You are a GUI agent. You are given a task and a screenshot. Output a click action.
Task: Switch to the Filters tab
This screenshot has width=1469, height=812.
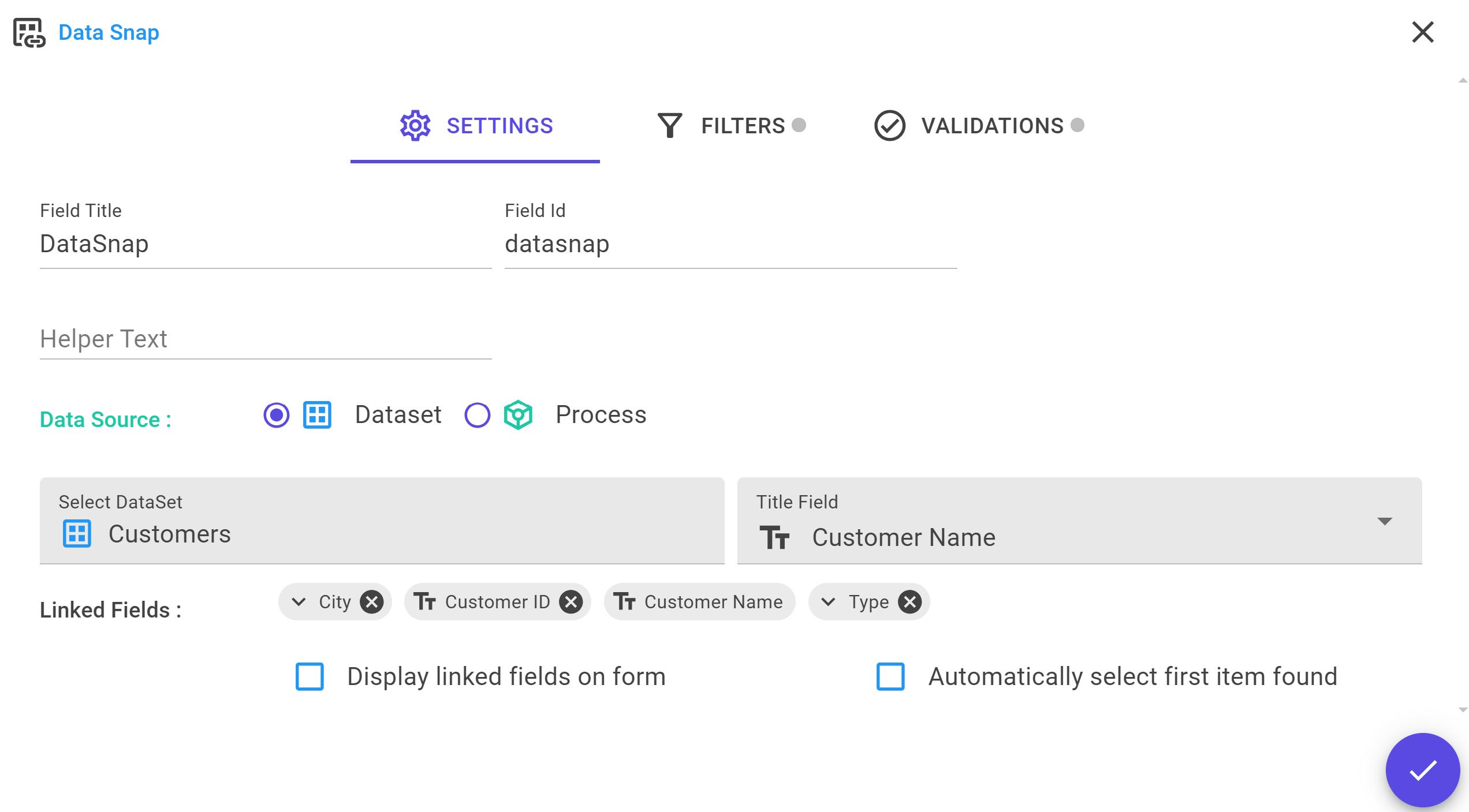pos(732,126)
